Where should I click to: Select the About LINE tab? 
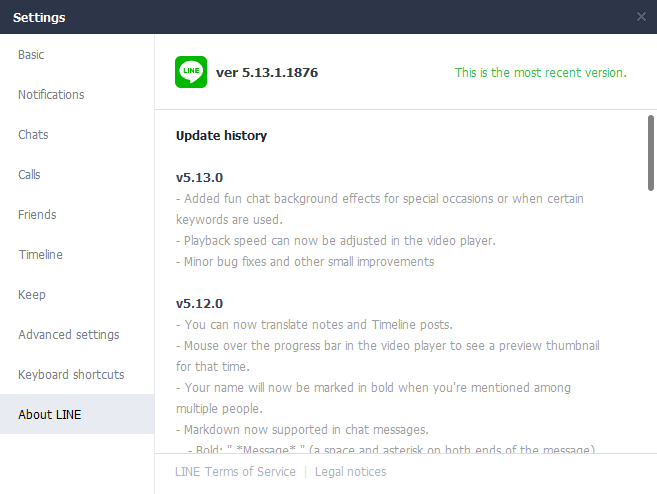49,415
